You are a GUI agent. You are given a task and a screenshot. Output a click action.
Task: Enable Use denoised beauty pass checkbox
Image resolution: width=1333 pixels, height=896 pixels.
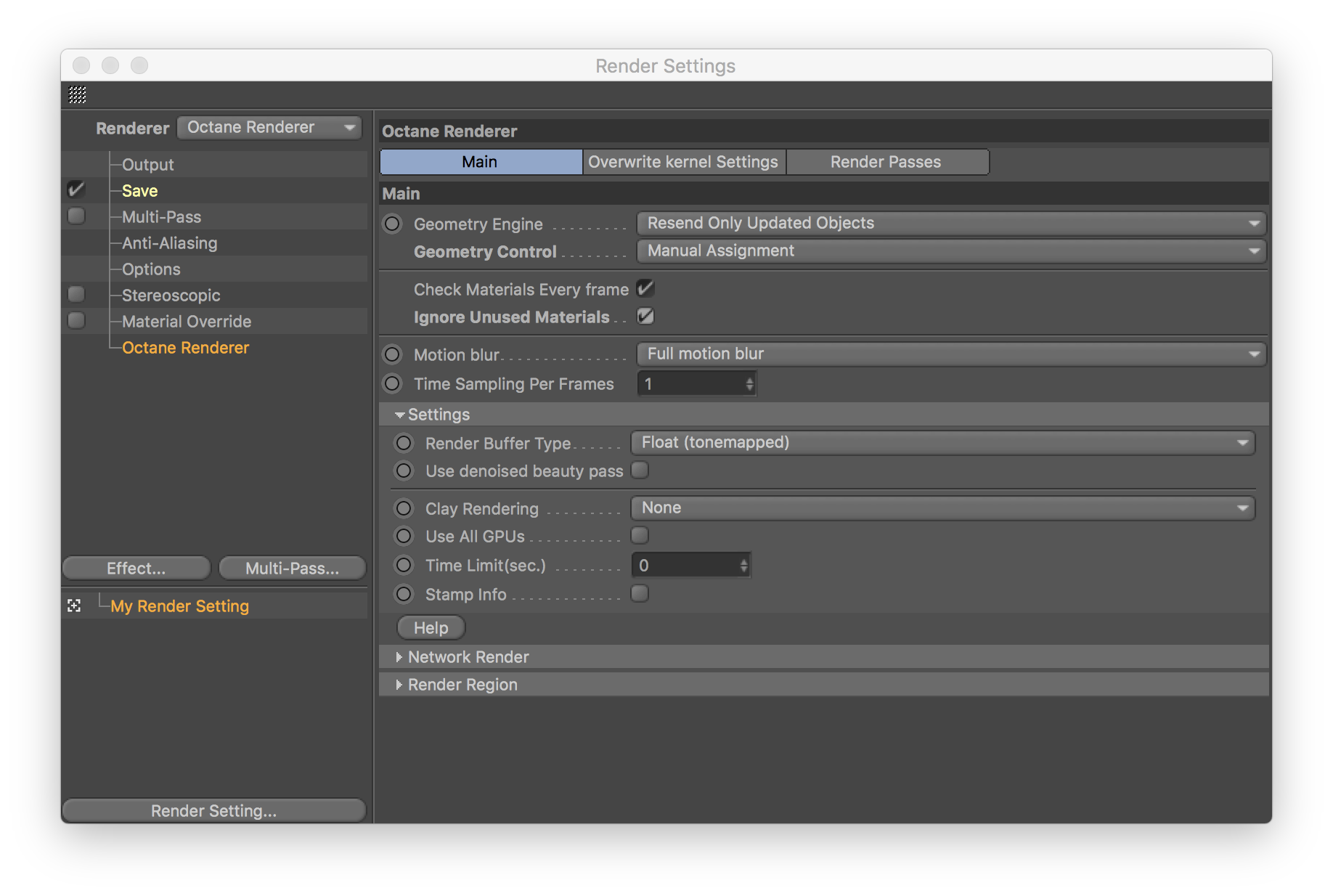(x=640, y=470)
